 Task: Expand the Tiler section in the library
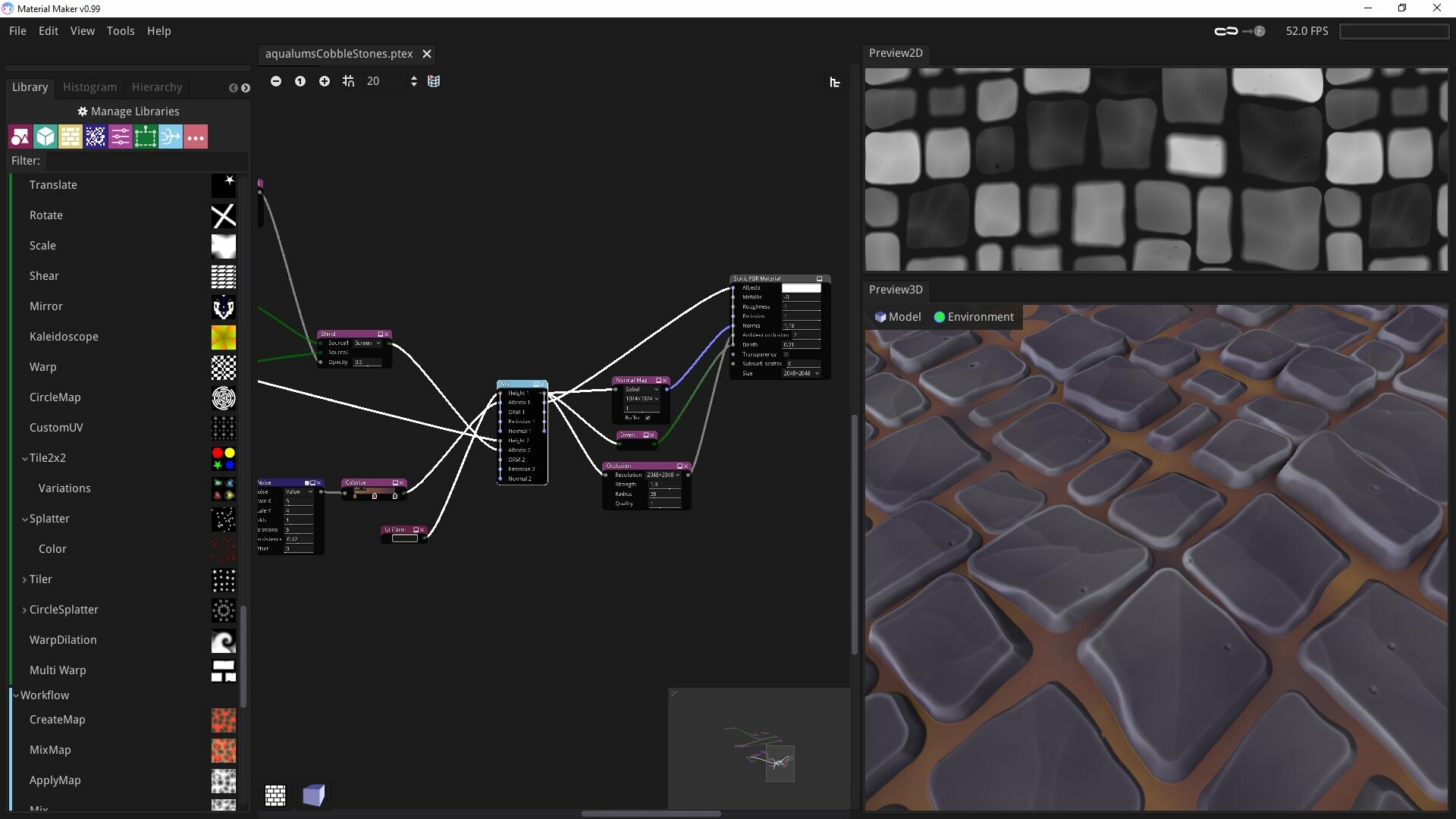point(25,579)
